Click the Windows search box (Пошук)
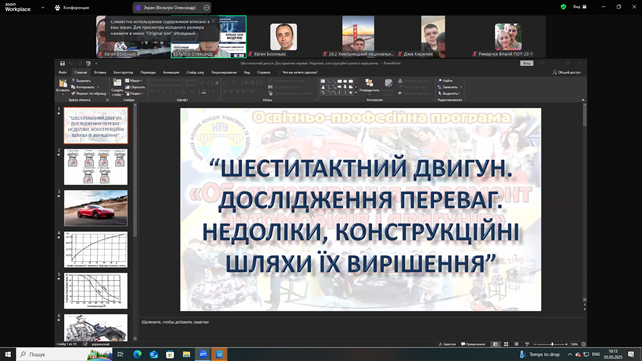The width and height of the screenshot is (642, 361). (65, 354)
